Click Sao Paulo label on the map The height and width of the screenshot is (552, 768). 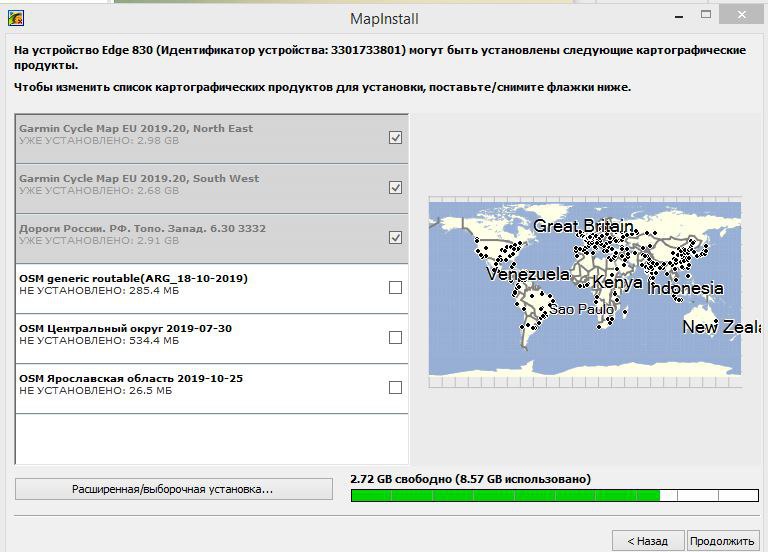581,309
